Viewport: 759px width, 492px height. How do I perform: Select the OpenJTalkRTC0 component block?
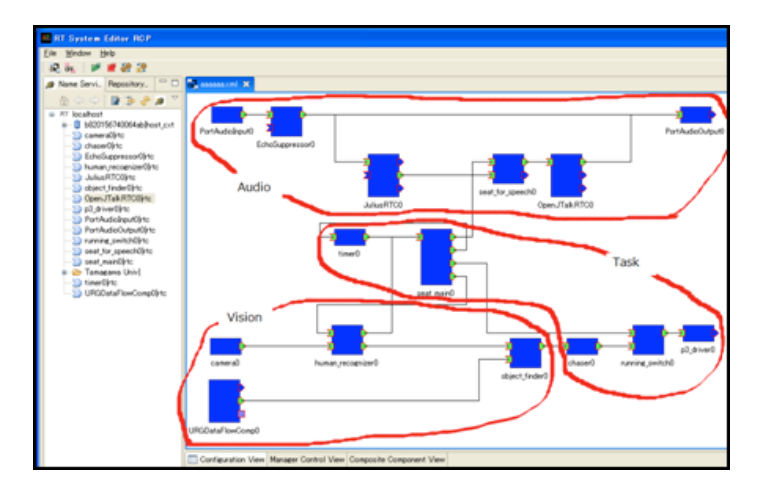click(x=566, y=175)
